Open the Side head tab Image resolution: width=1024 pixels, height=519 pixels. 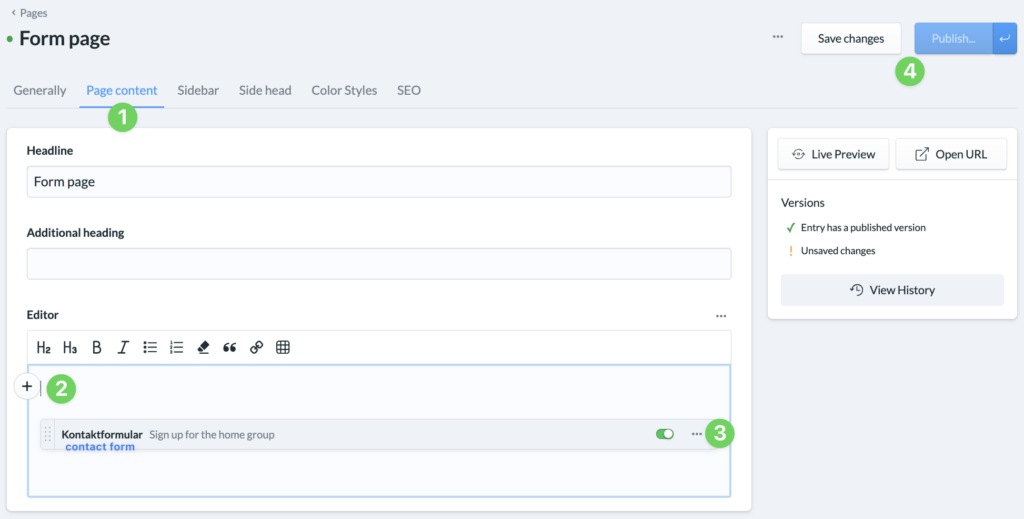265,90
